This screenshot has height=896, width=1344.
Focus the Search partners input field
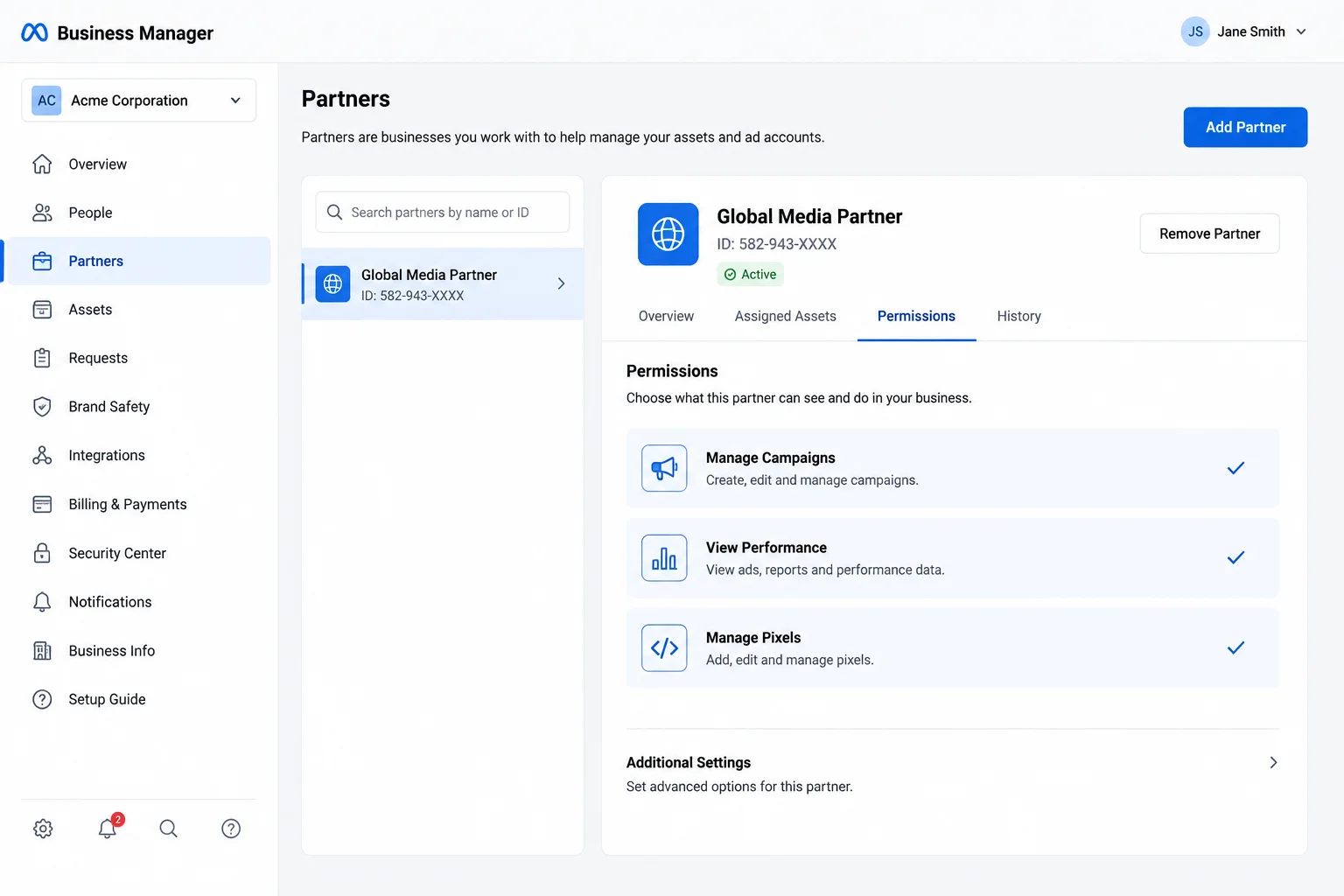443,212
